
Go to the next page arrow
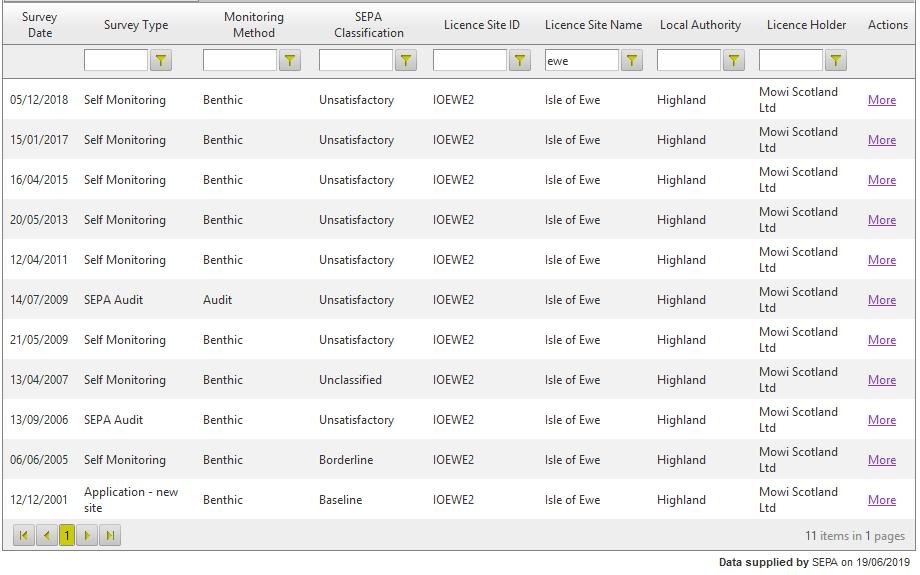[88, 536]
